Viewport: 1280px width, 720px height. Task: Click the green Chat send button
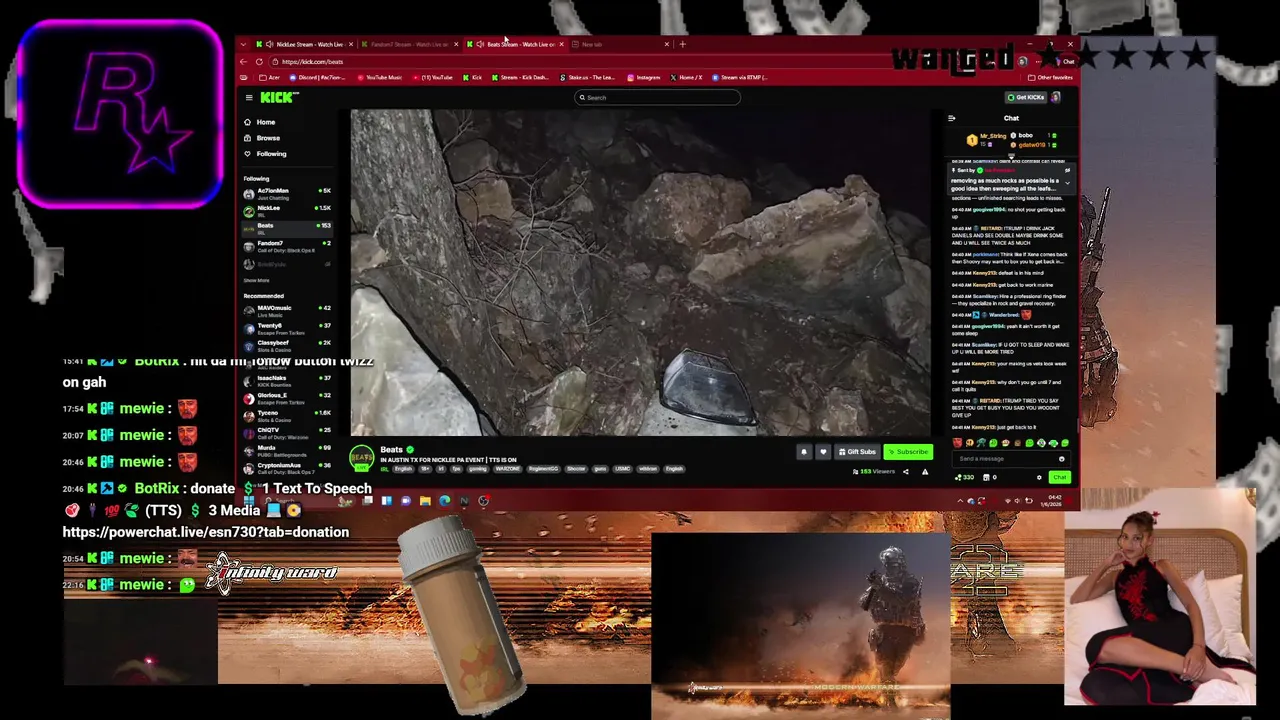[x=1060, y=477]
